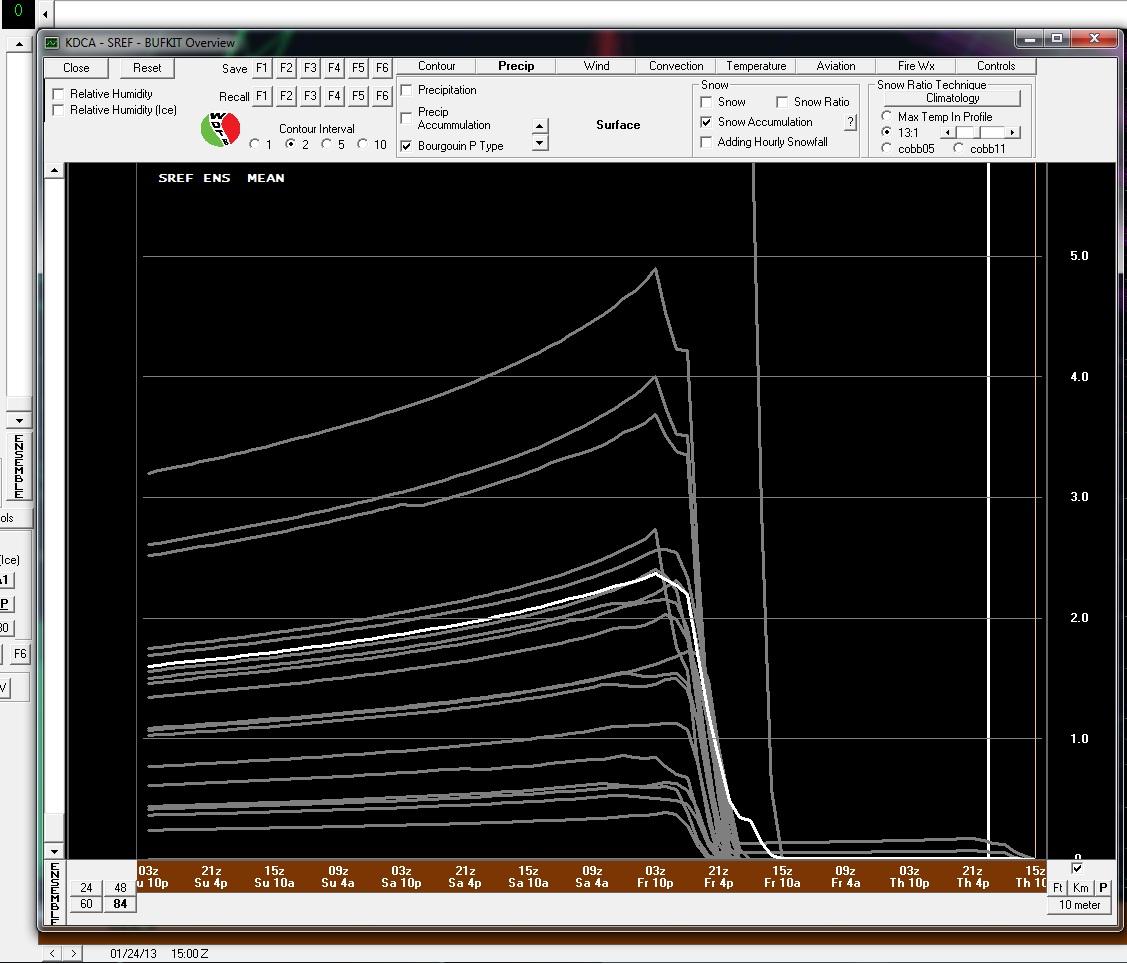This screenshot has height=964, width=1127.
Task: Click the Reset button
Action: pyautogui.click(x=147, y=68)
